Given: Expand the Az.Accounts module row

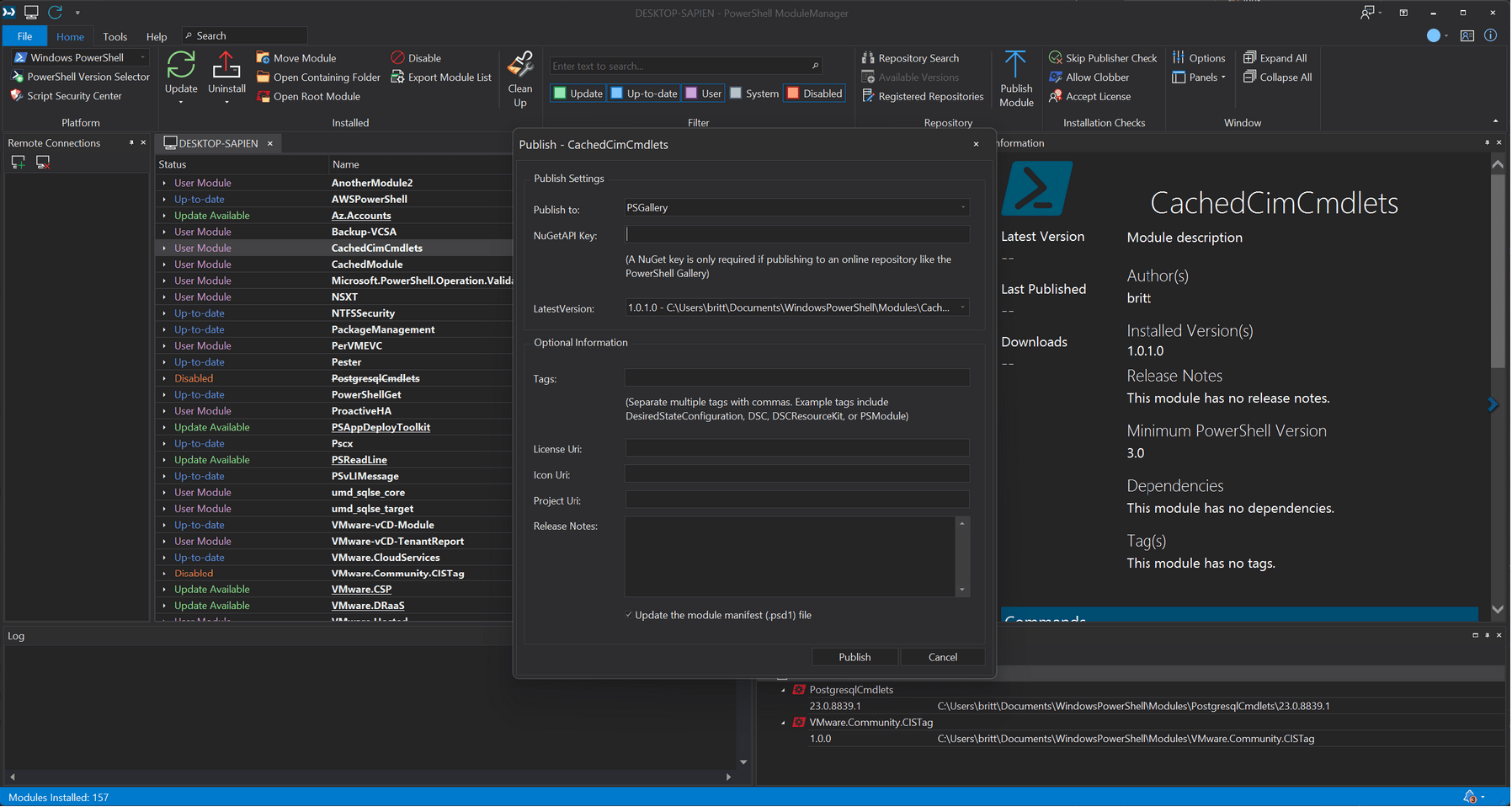Looking at the screenshot, I should [x=164, y=216].
